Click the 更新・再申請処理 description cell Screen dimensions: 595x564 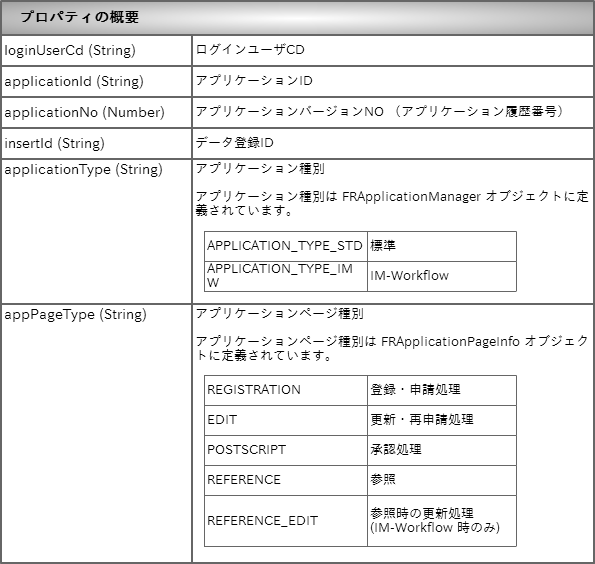[442, 420]
